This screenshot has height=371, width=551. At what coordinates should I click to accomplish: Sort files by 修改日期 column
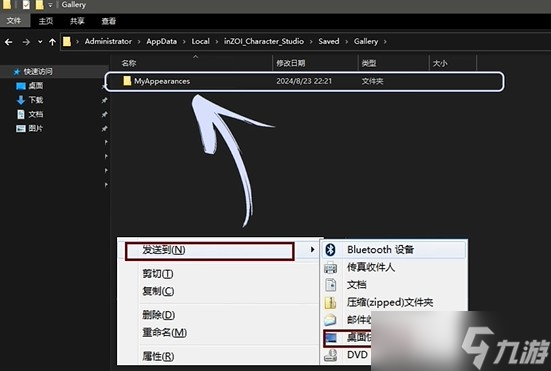(x=291, y=63)
